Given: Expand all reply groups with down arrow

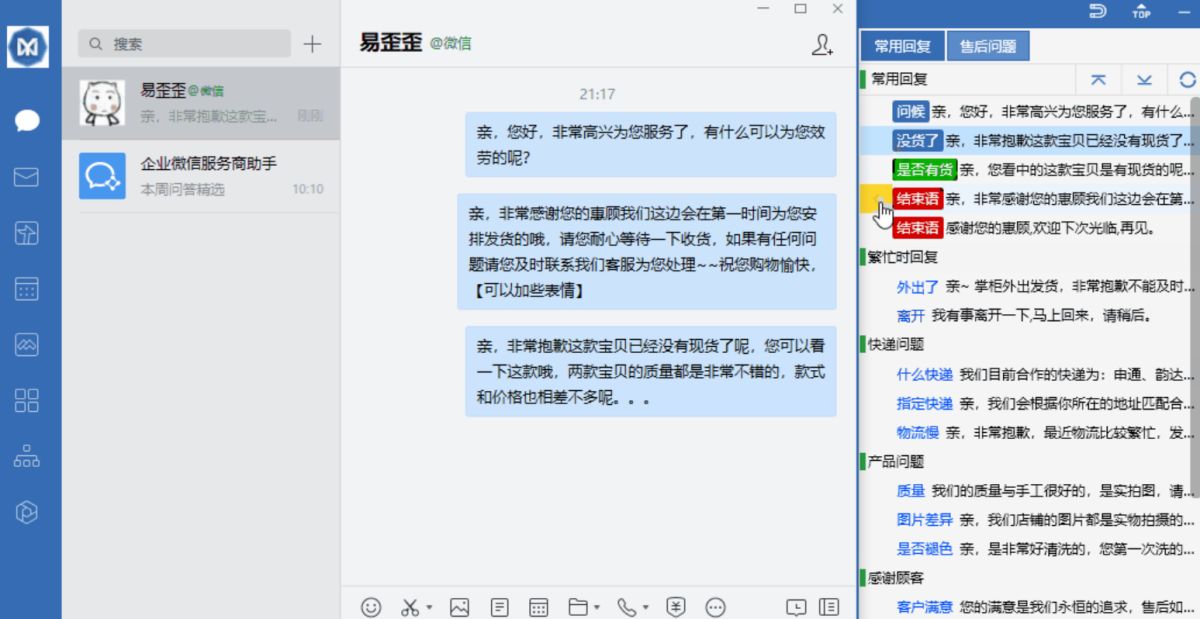Looking at the screenshot, I should 1144,79.
